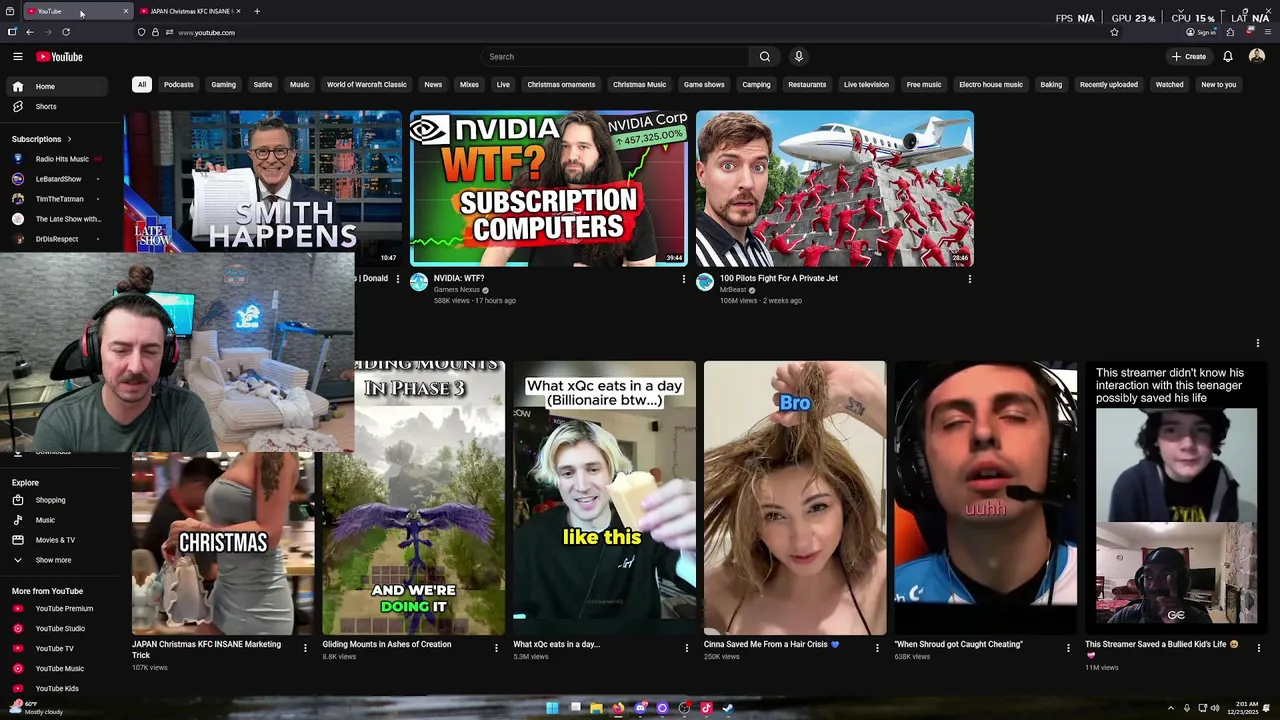Click the site padlock icon

(x=155, y=32)
